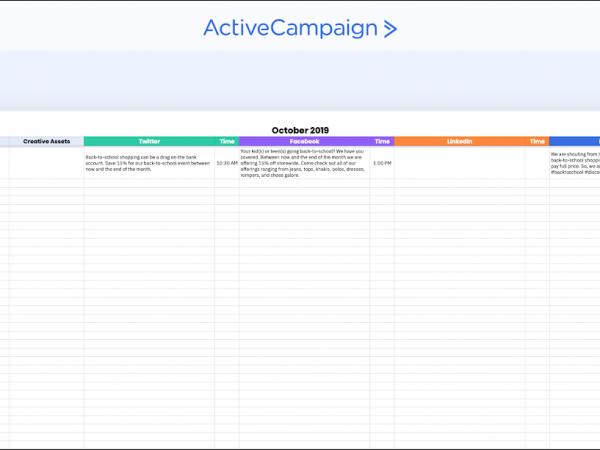This screenshot has height=450, width=600.
Task: Select the Time header beside Twitter
Action: [x=227, y=142]
